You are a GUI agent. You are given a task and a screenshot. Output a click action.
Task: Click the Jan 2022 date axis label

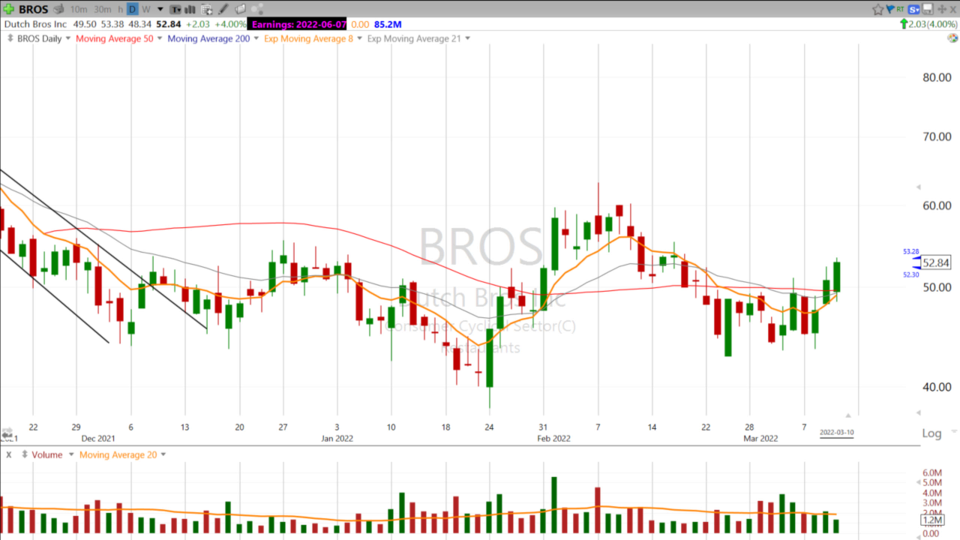pos(337,438)
